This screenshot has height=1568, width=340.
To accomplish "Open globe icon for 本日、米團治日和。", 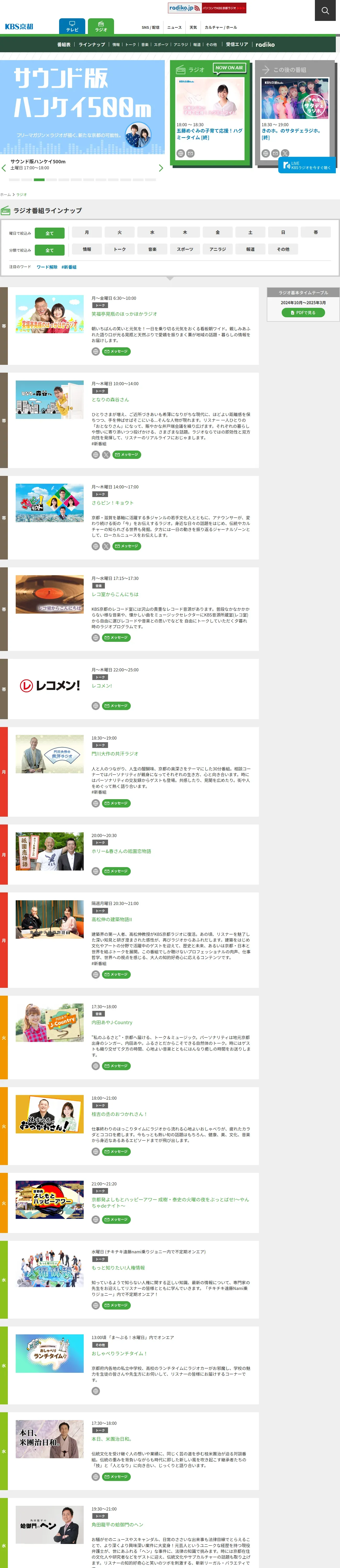I will point(96,1477).
